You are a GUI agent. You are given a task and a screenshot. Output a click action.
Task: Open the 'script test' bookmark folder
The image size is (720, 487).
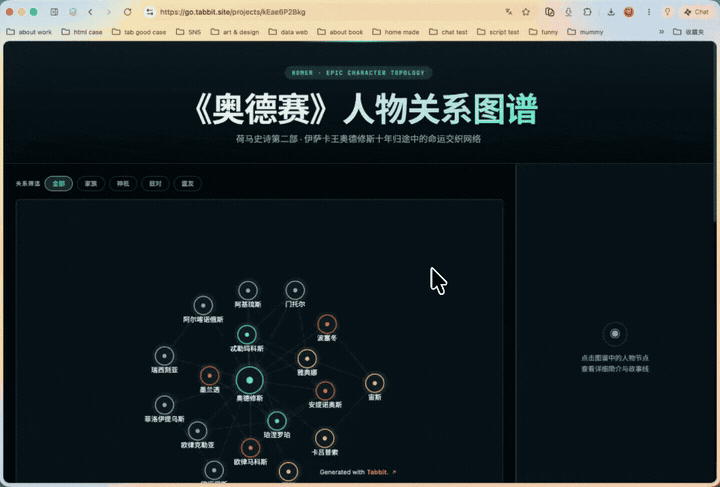pyautogui.click(x=498, y=32)
